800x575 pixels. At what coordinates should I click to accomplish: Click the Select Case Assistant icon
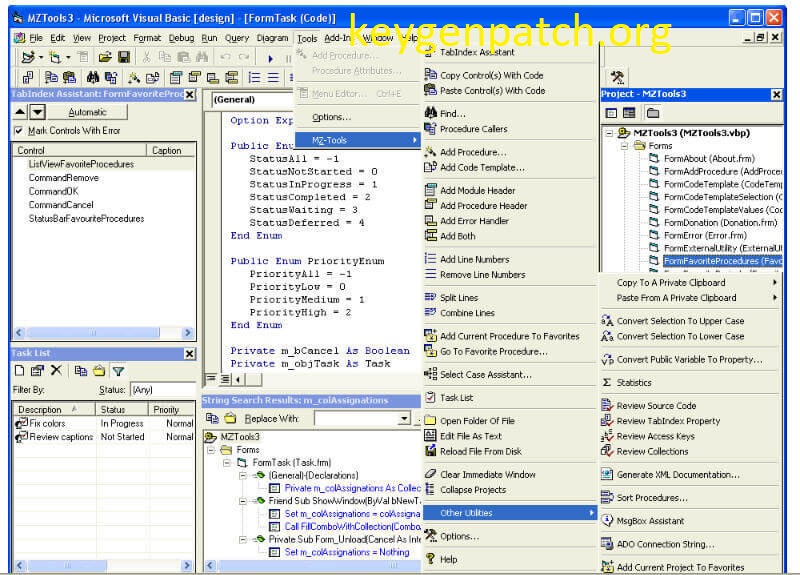[x=431, y=374]
